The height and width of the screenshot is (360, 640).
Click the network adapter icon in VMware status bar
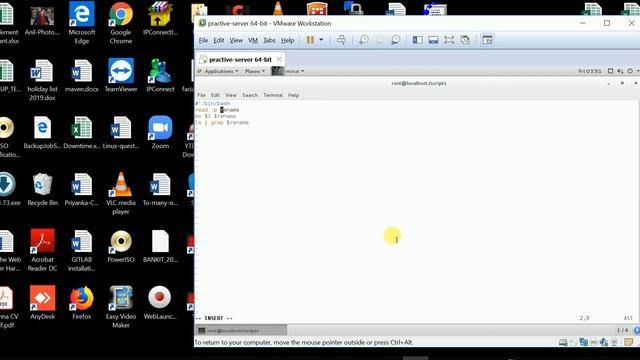click(584, 342)
